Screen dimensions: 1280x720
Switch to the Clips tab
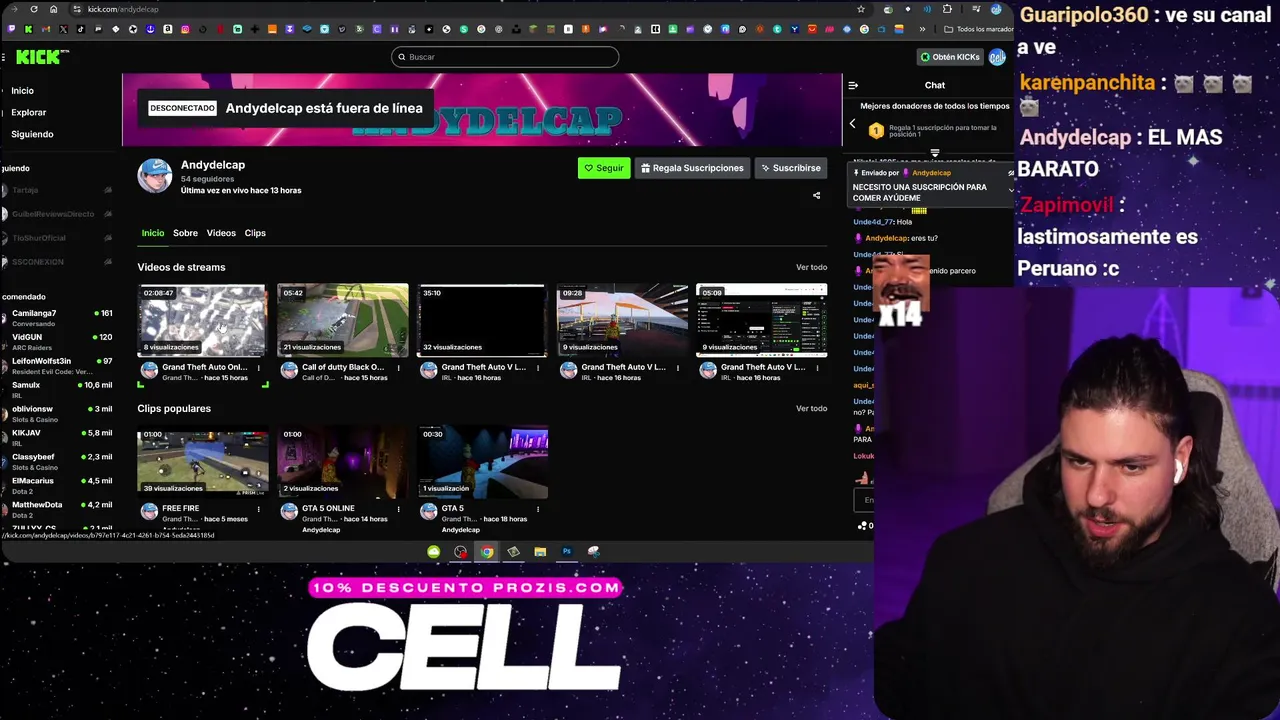click(x=255, y=233)
